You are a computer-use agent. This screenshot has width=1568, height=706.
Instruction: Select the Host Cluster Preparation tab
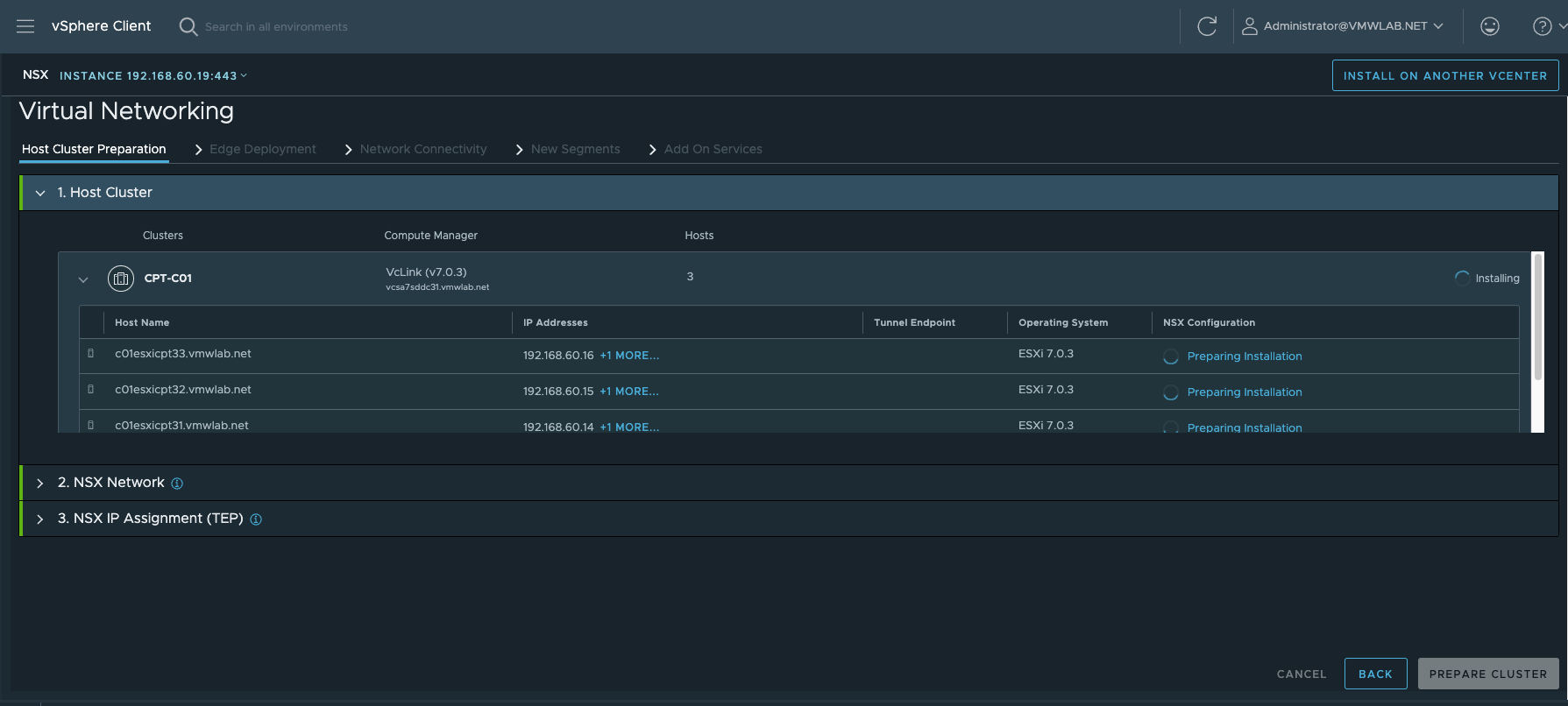94,149
